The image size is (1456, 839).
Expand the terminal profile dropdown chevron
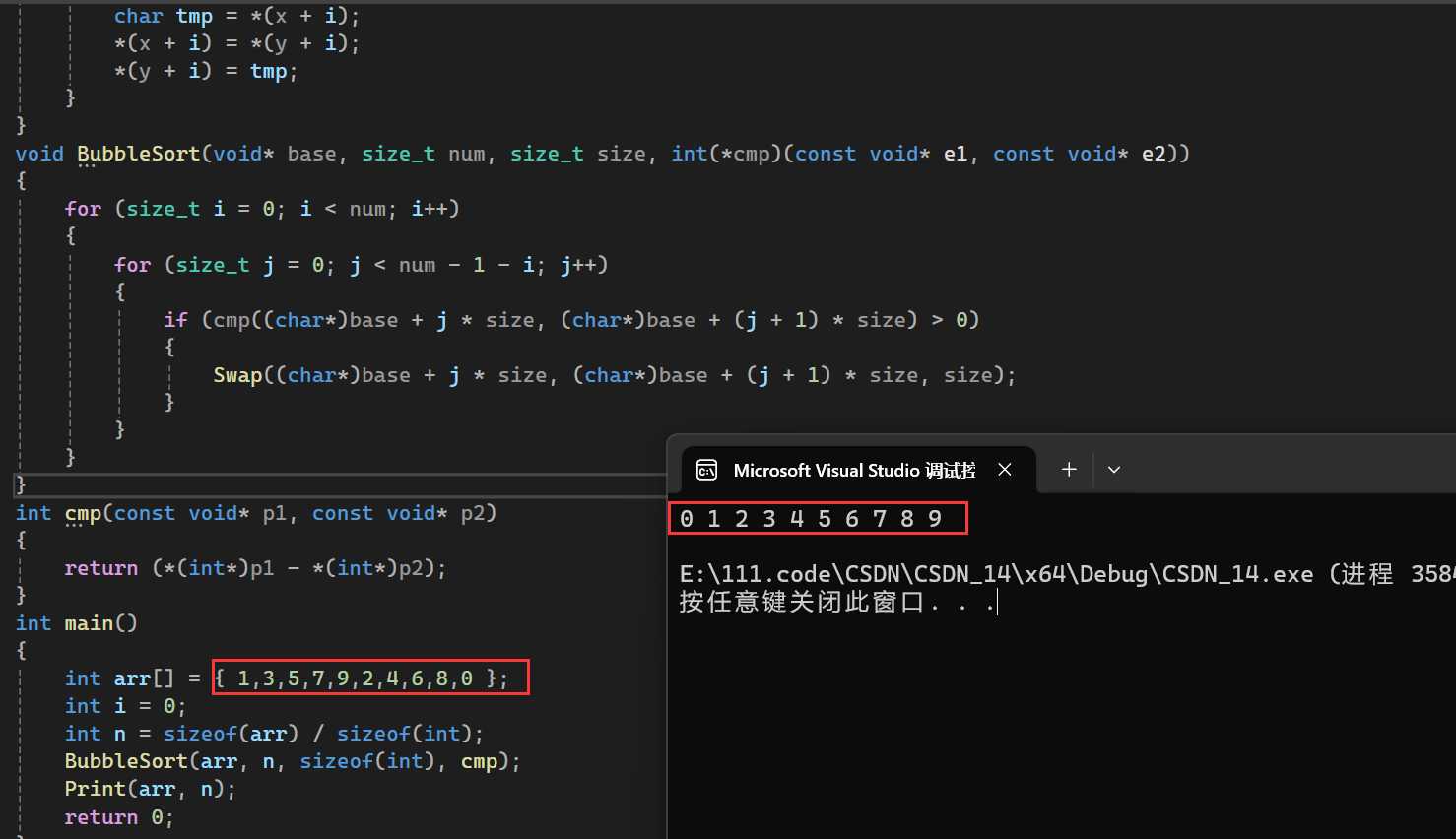click(x=1114, y=470)
